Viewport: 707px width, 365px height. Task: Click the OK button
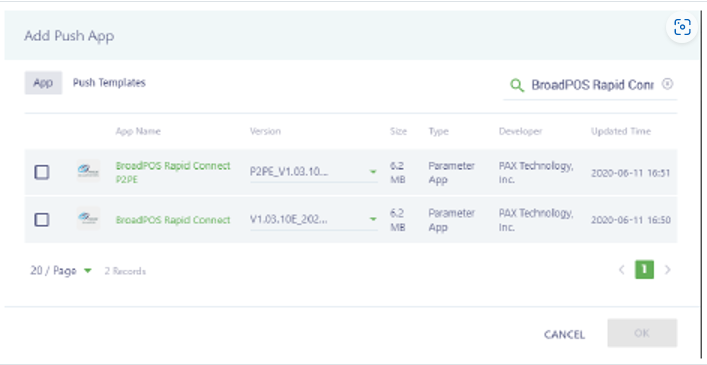(x=642, y=333)
